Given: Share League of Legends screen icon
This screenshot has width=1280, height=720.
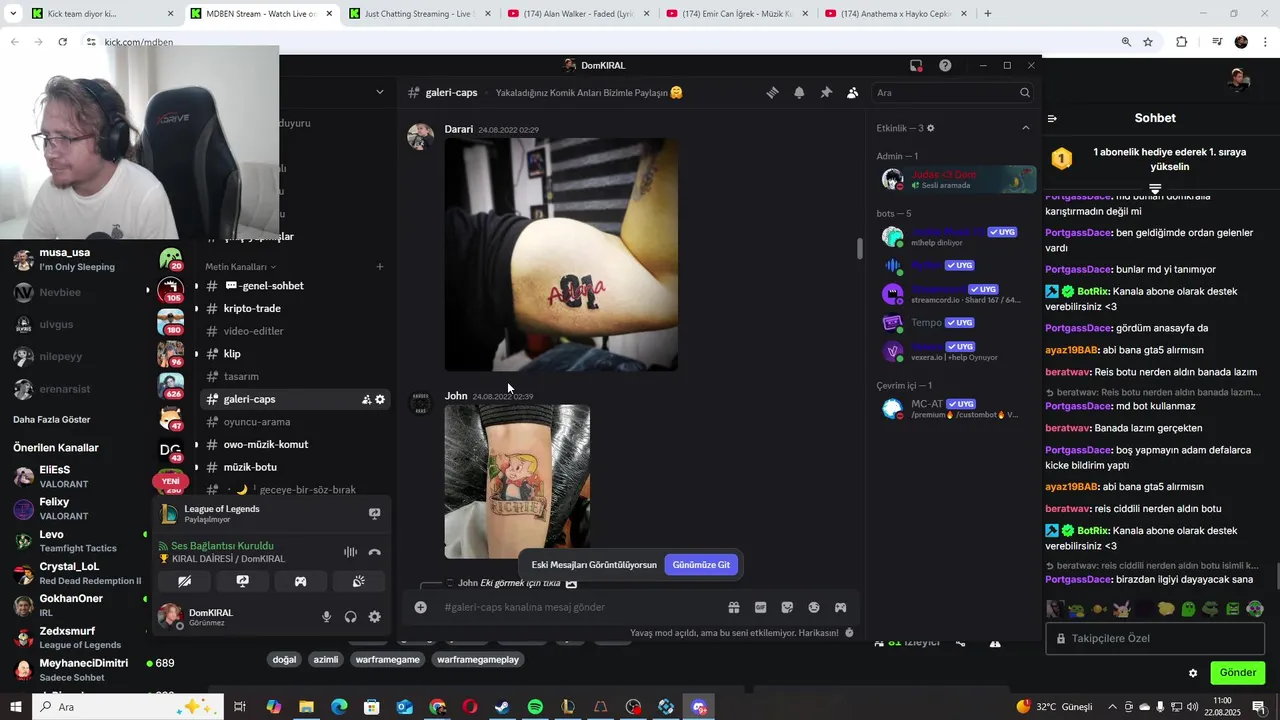Looking at the screenshot, I should [x=375, y=514].
